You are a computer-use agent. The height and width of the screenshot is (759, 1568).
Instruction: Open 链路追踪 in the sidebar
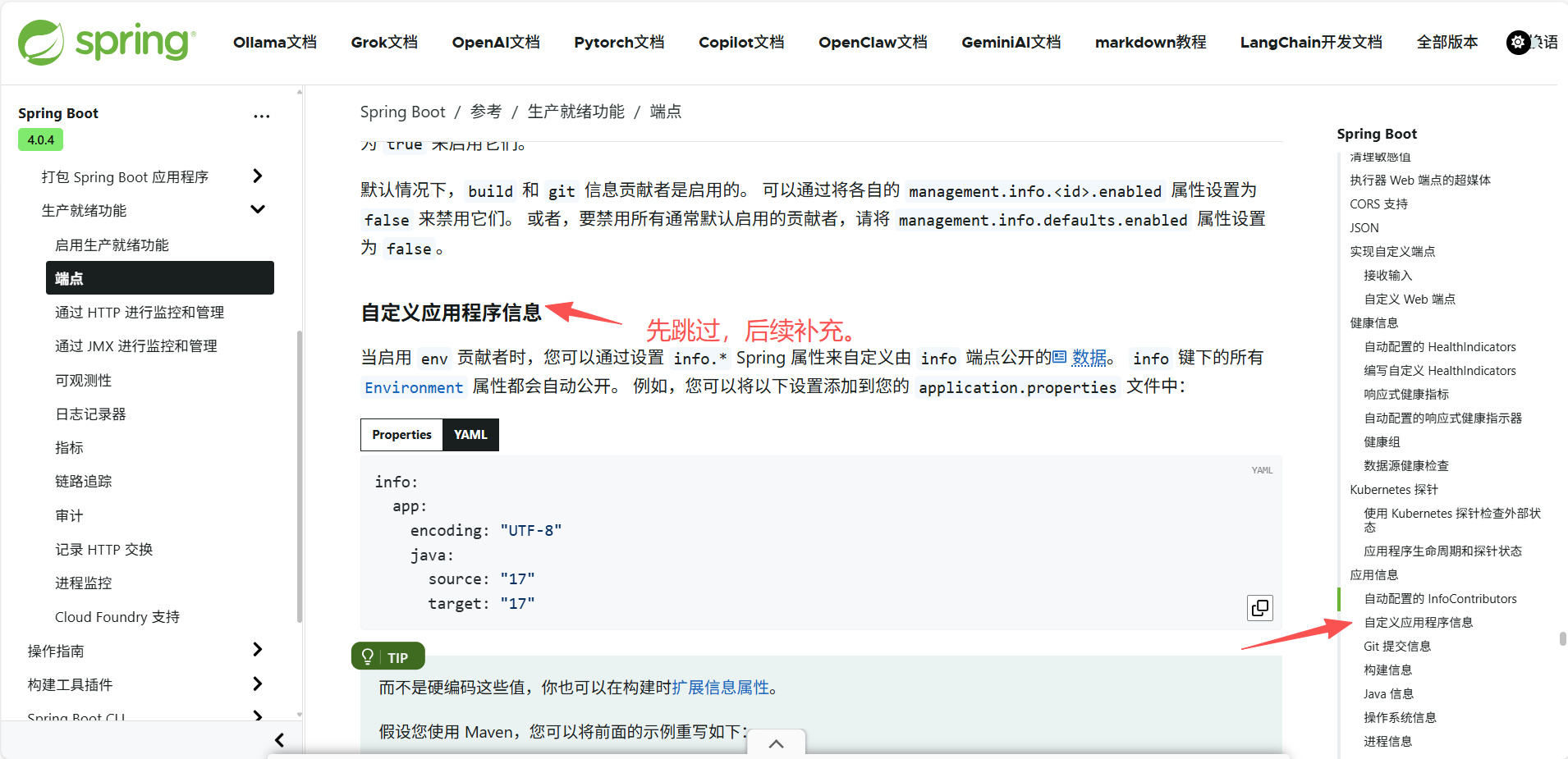click(x=83, y=482)
